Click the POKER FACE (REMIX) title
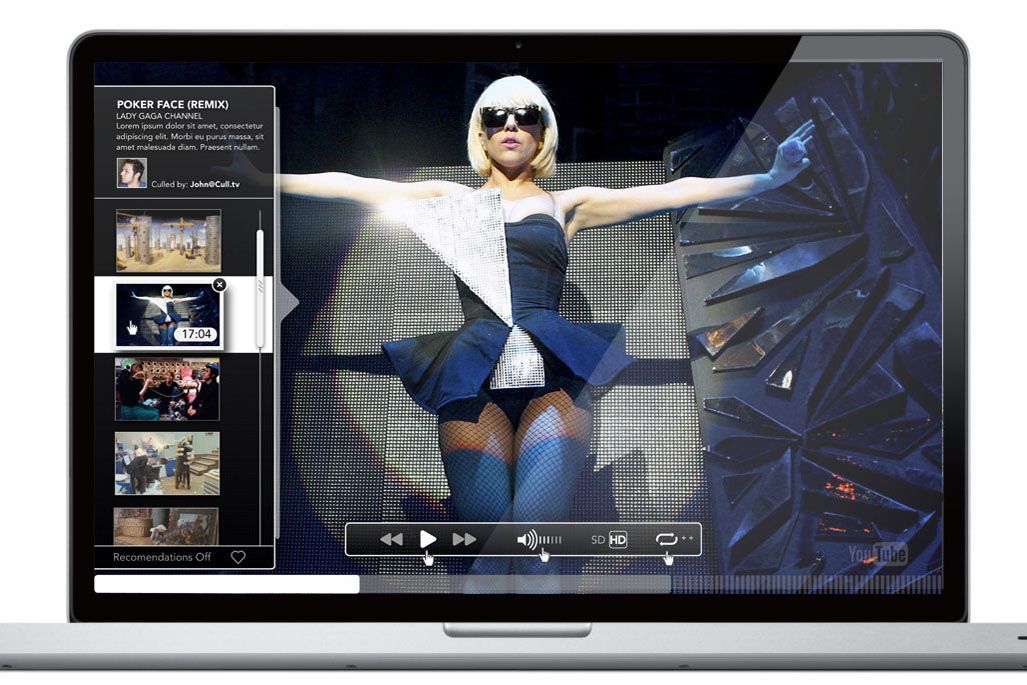The width and height of the screenshot is (1027, 685). (x=172, y=104)
